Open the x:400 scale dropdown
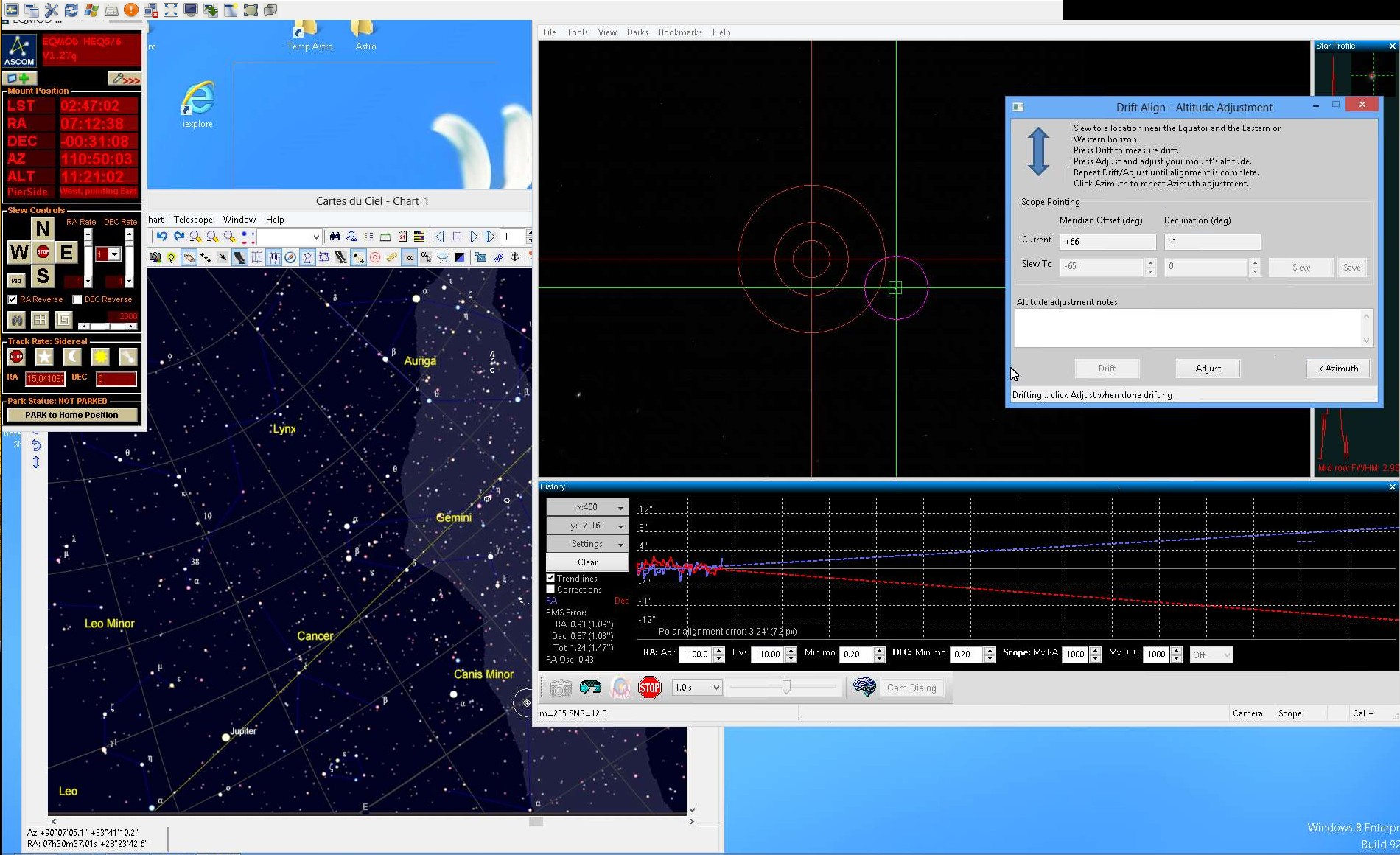1400x855 pixels. coord(587,507)
